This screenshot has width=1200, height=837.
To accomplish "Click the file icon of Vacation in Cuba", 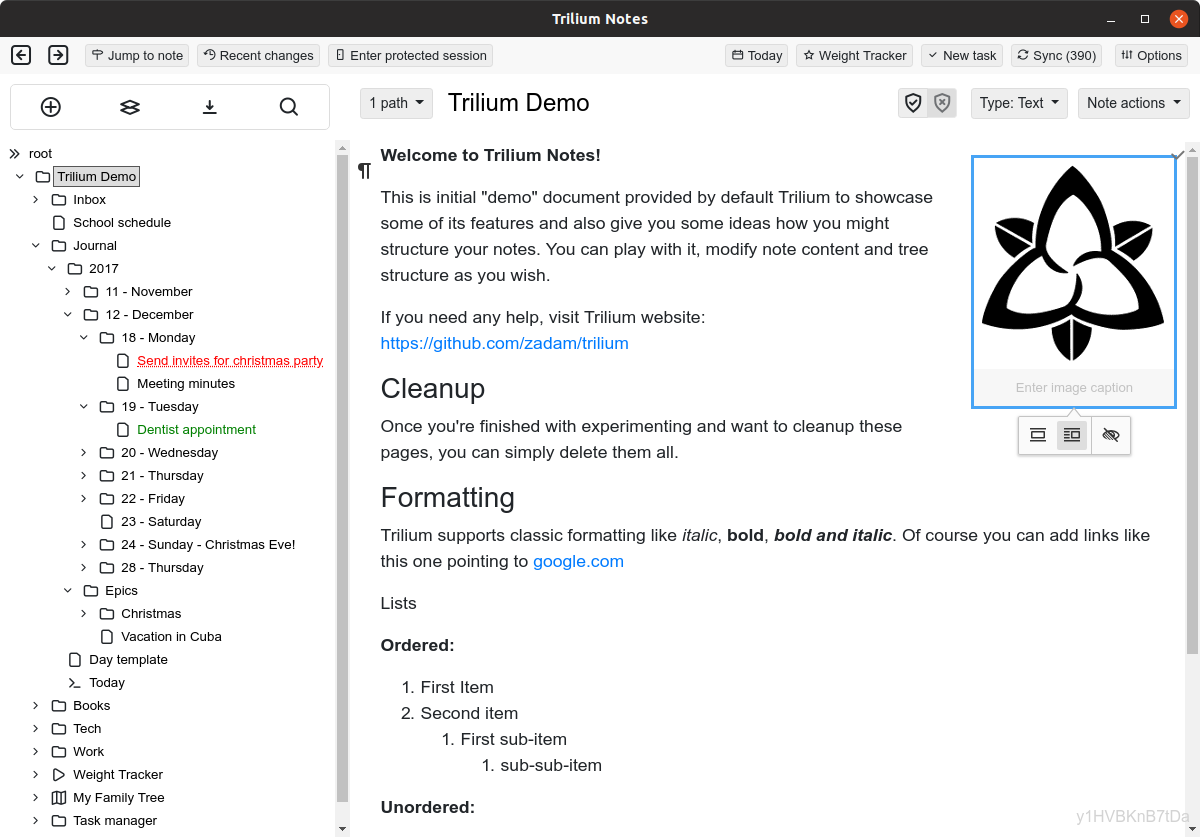I will tap(107, 637).
